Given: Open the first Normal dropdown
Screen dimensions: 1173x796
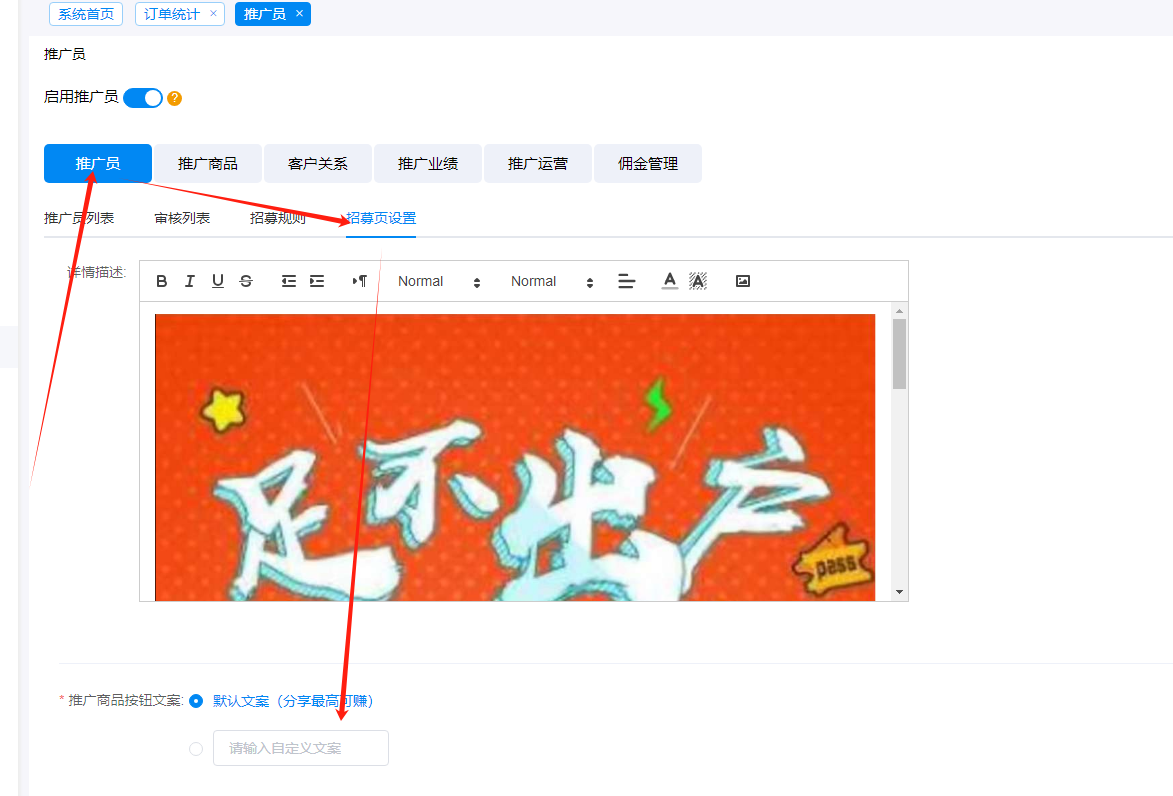Looking at the screenshot, I should [439, 281].
